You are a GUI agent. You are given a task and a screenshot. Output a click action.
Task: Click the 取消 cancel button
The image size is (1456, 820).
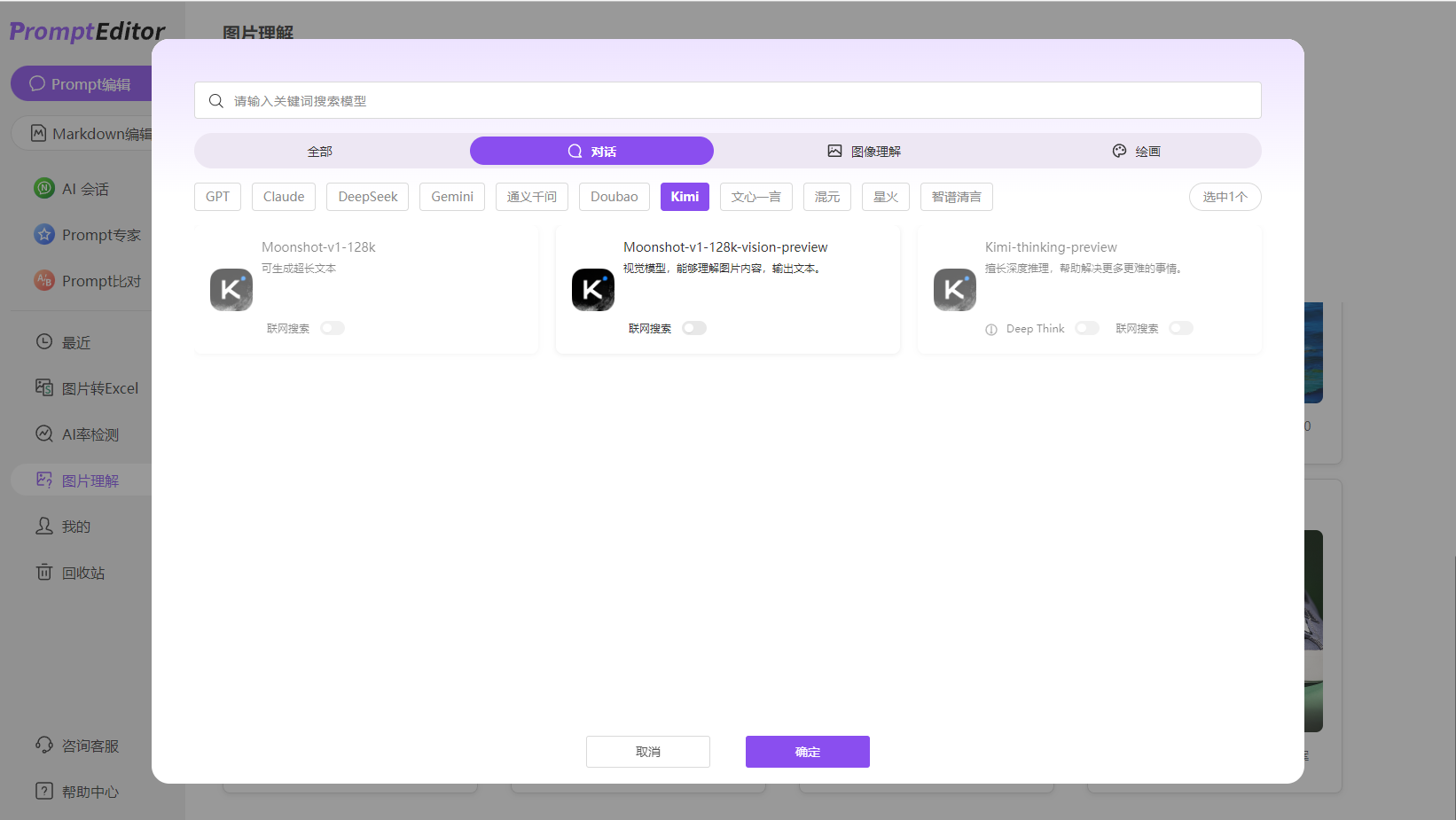[x=647, y=751]
